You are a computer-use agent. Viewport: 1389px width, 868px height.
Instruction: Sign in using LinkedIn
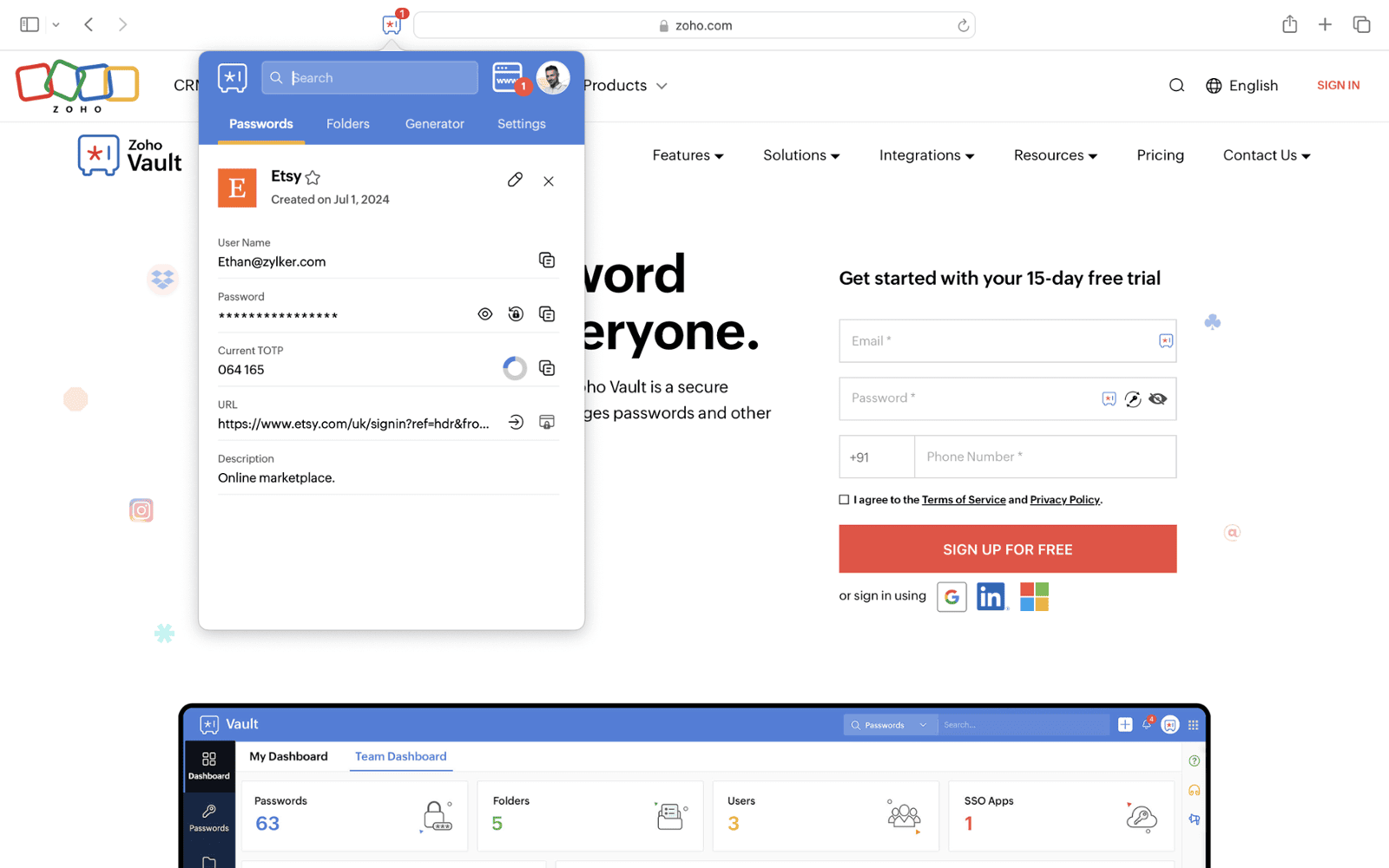coord(991,596)
